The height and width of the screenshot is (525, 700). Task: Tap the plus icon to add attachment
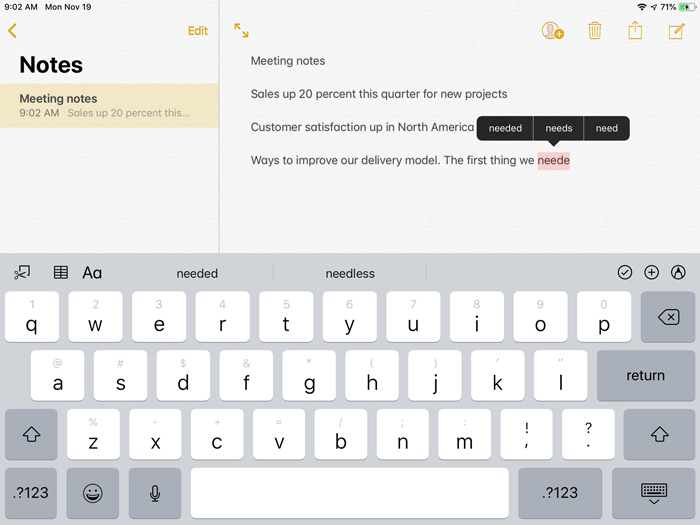[x=652, y=272]
